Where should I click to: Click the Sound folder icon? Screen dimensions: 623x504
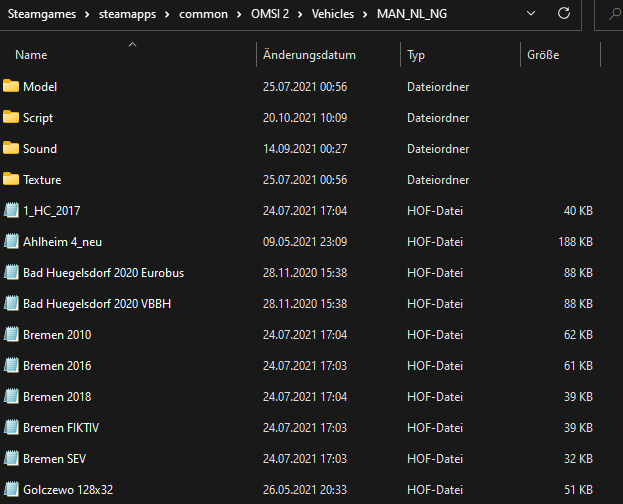click(x=11, y=148)
